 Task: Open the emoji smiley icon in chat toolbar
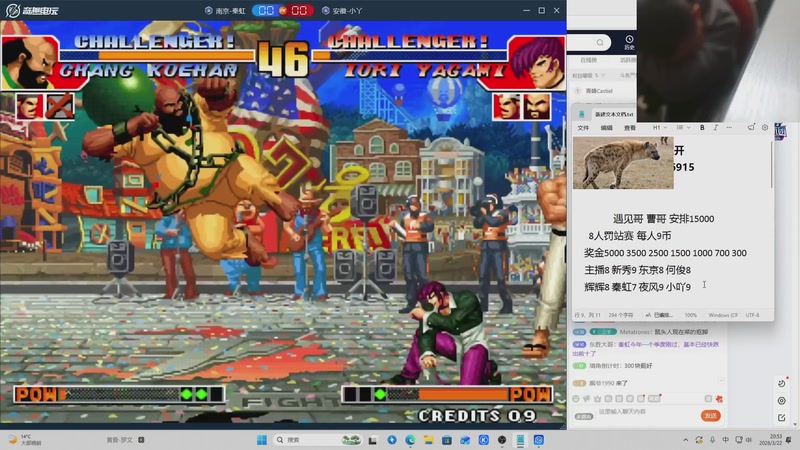(576, 398)
